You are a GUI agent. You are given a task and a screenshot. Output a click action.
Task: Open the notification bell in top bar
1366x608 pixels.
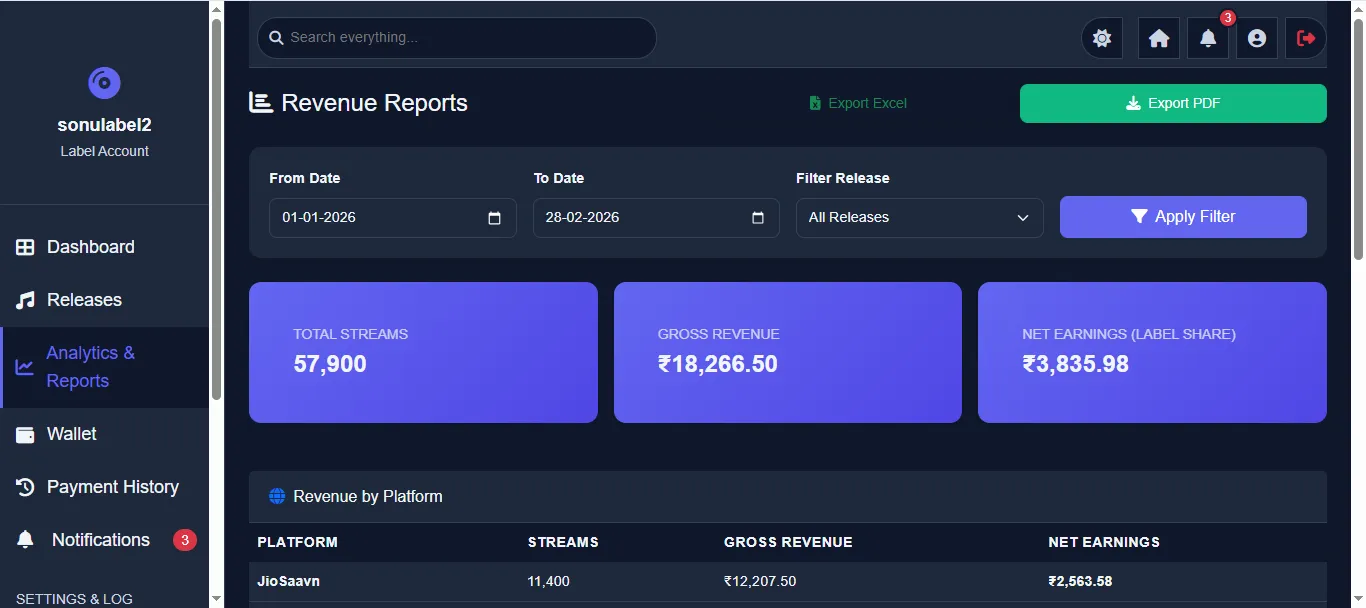coord(1208,38)
